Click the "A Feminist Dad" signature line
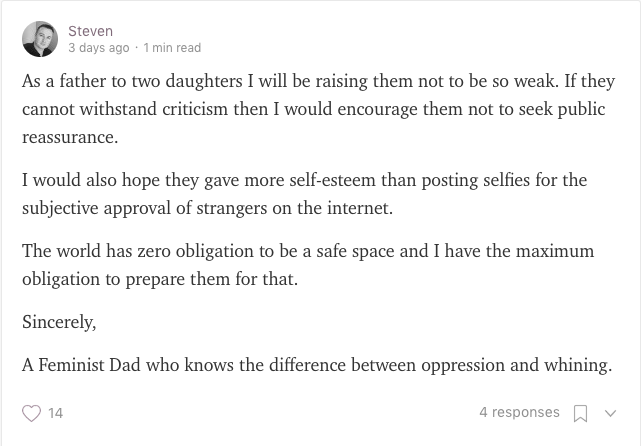The height and width of the screenshot is (446, 641). (x=316, y=365)
